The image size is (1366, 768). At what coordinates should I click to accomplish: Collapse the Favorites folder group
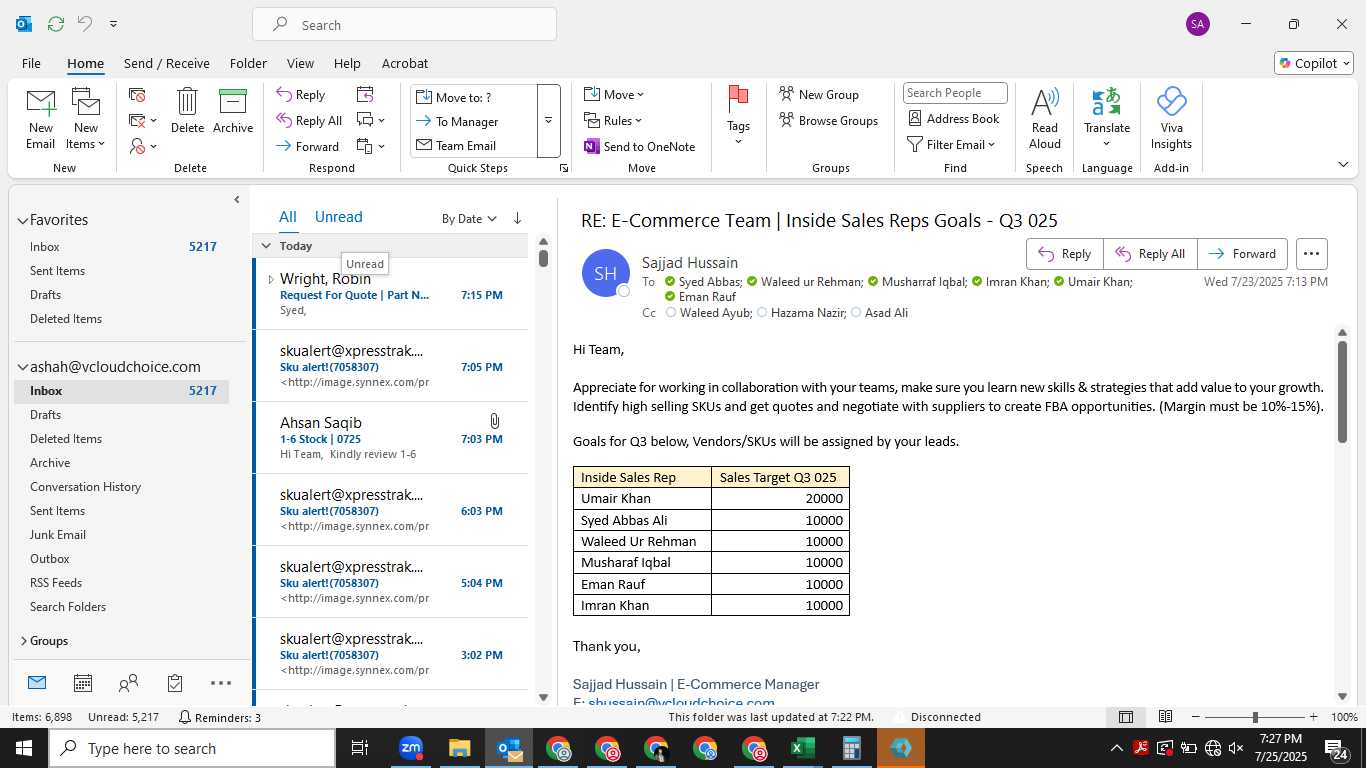pos(22,220)
